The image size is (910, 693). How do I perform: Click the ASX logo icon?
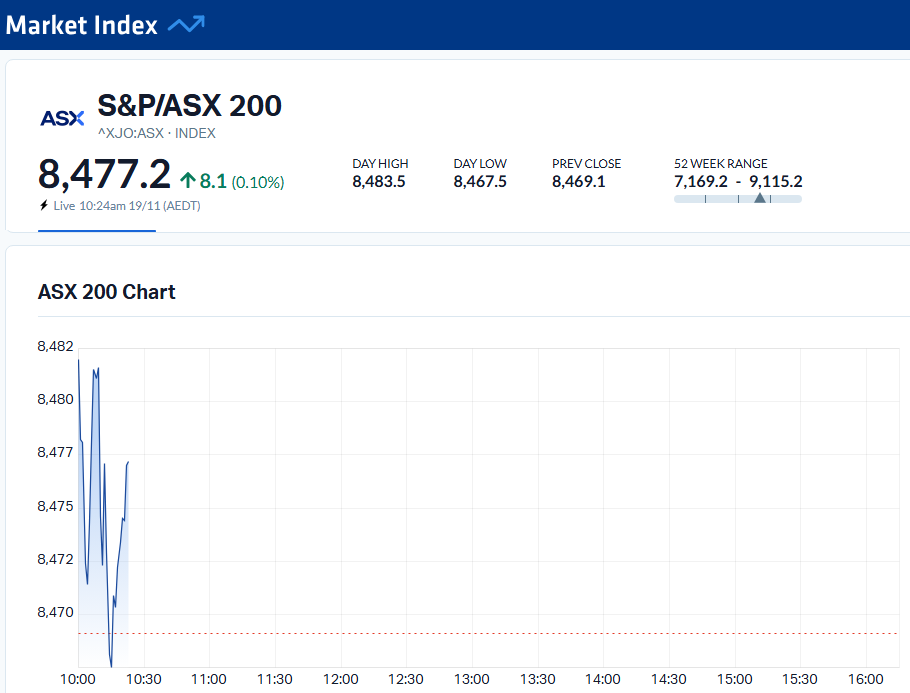[60, 116]
